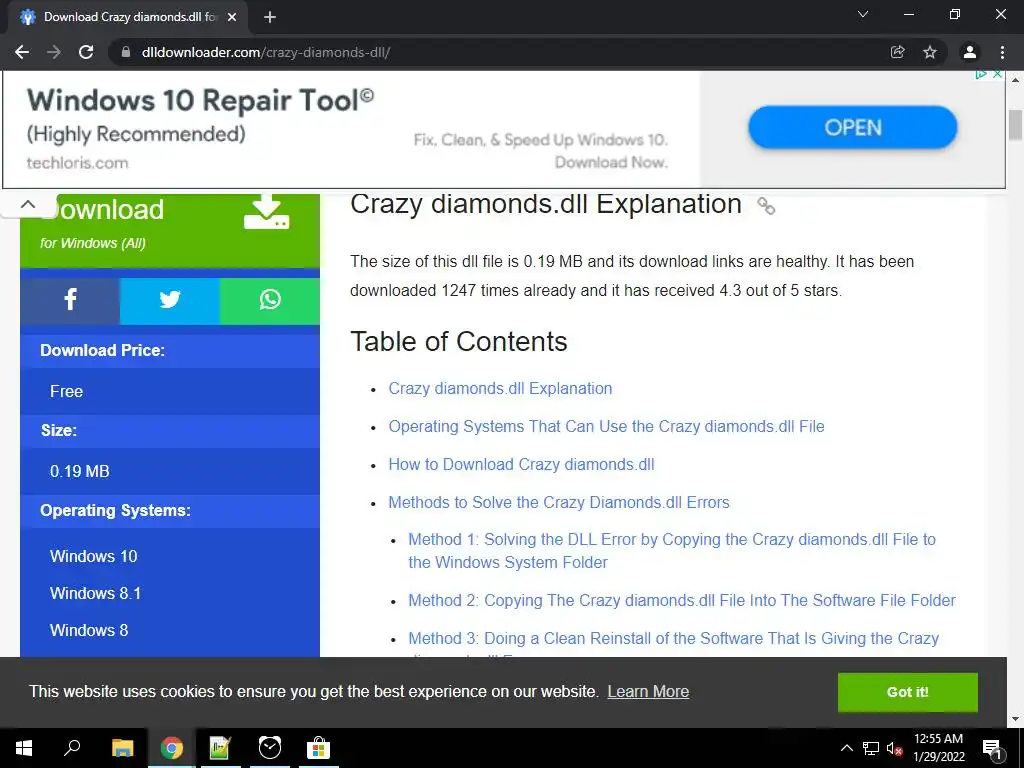Click the muted volume tray icon

click(895, 748)
